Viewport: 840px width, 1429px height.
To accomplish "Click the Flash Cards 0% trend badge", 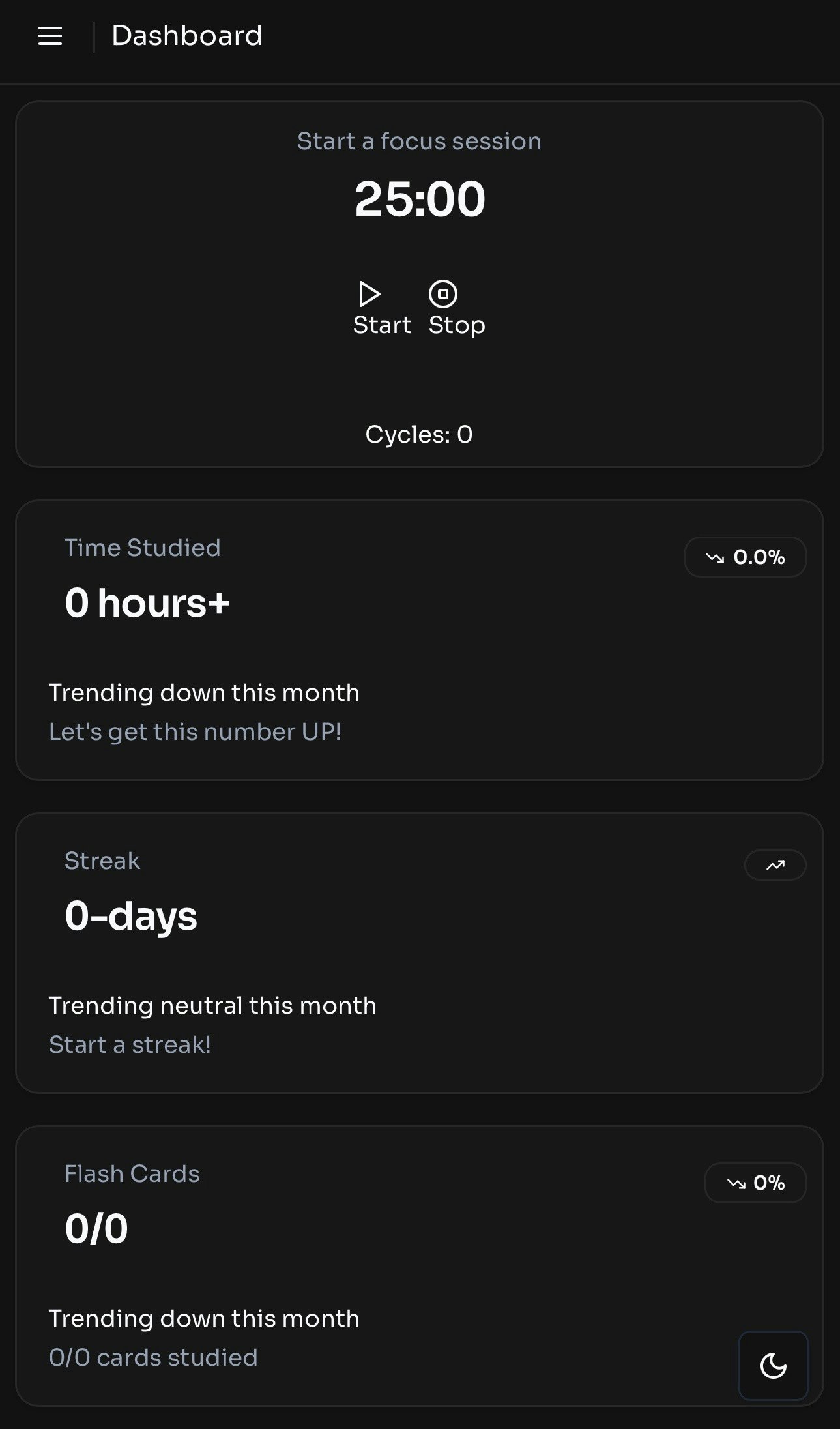I will coord(755,1183).
